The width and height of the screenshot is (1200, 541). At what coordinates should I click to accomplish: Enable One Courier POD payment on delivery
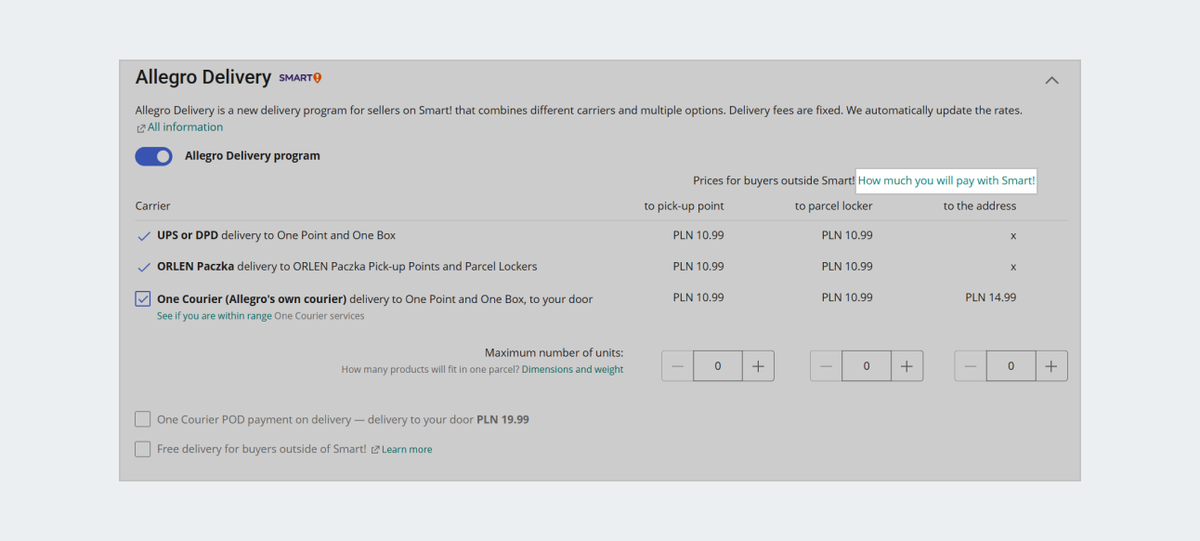pyautogui.click(x=143, y=419)
